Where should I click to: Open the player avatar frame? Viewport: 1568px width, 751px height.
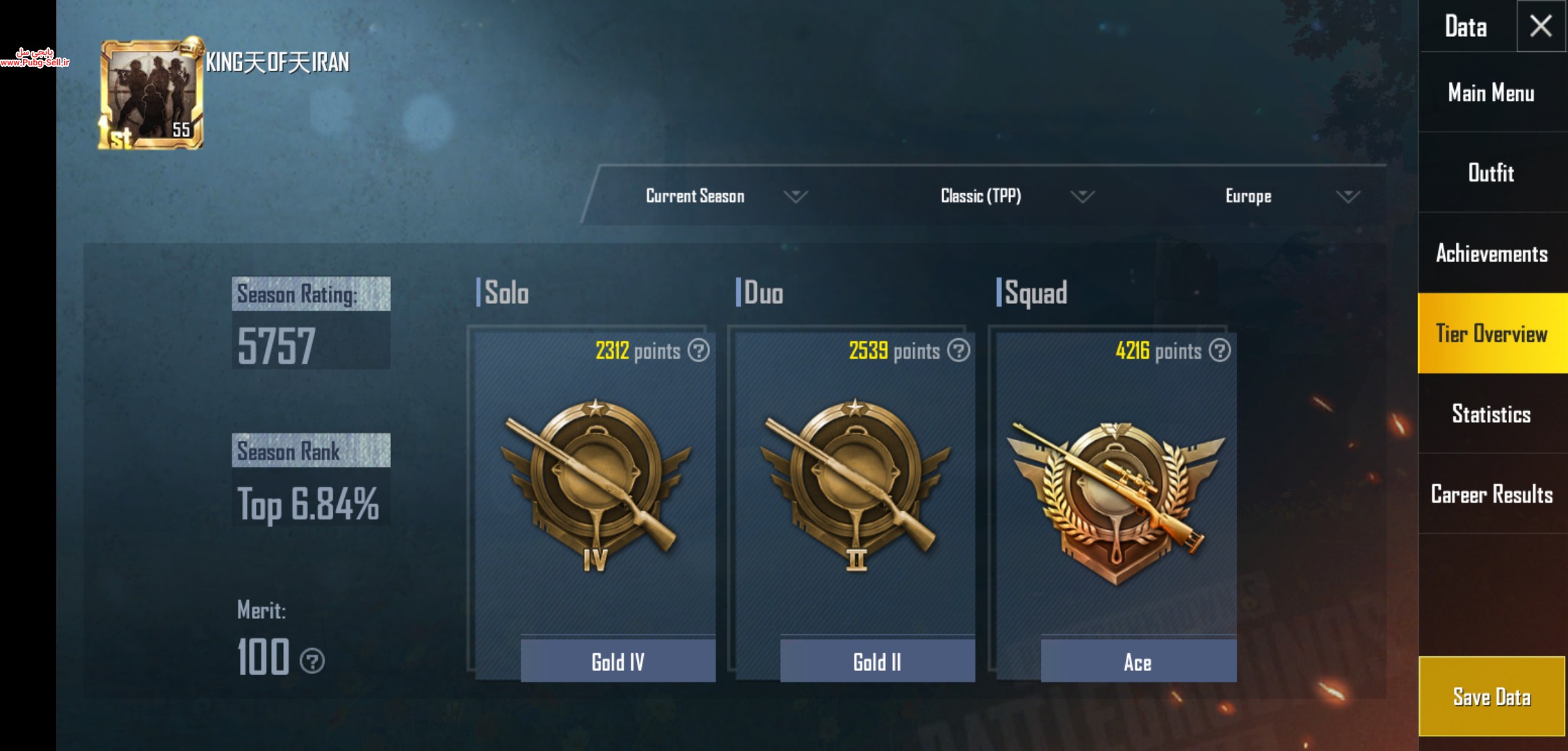152,94
